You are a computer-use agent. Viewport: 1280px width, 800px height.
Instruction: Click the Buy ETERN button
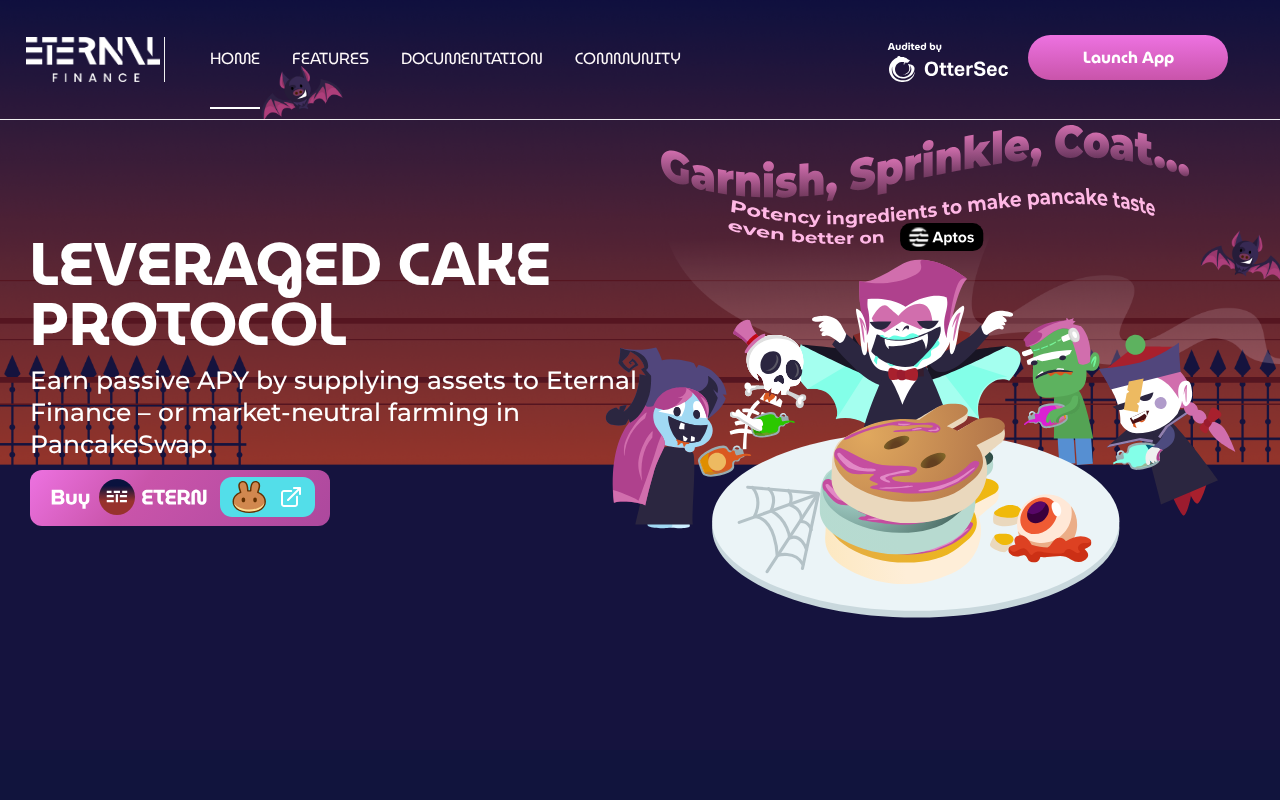coord(180,498)
